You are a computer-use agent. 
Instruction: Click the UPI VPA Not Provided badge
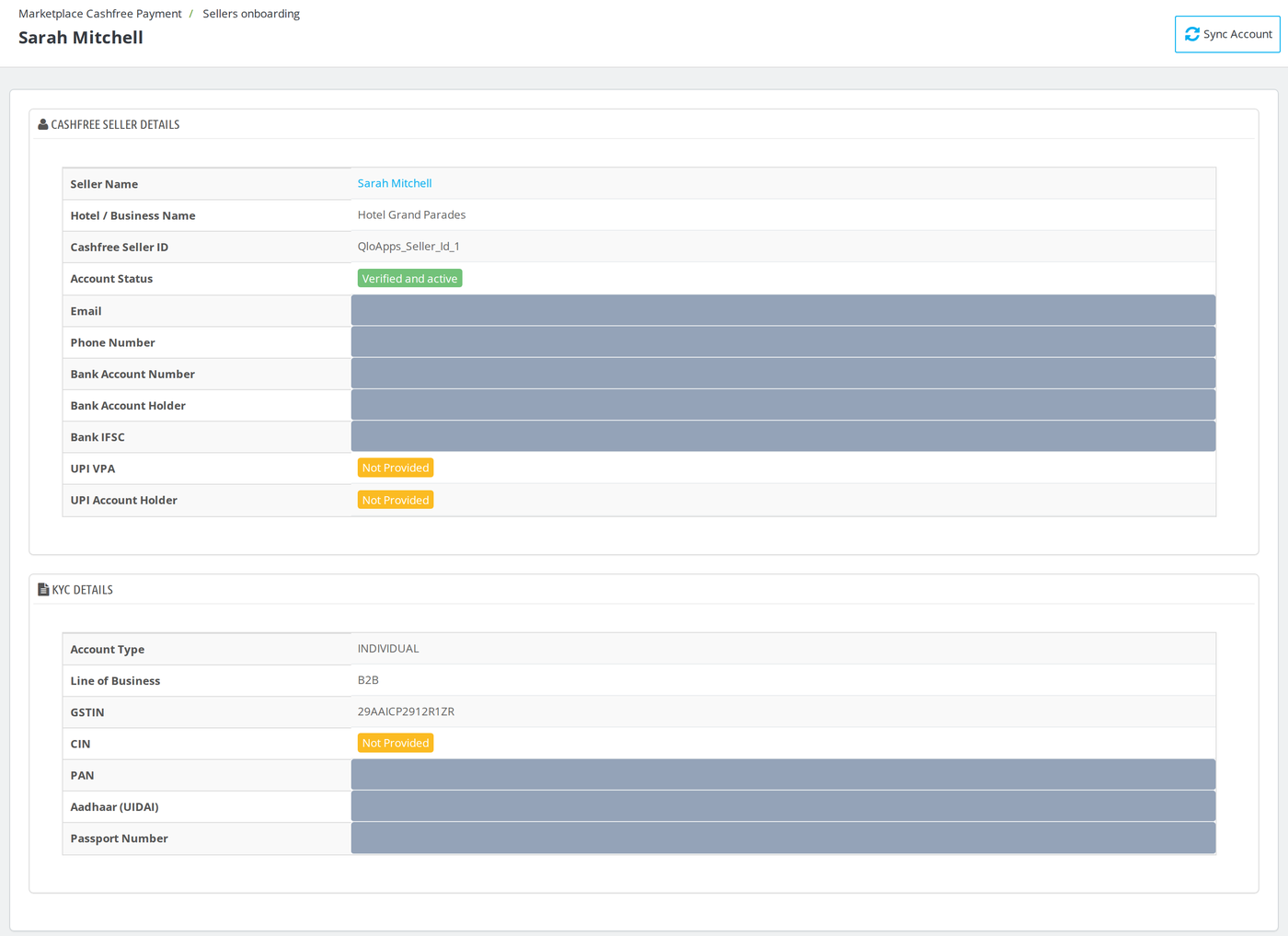396,468
